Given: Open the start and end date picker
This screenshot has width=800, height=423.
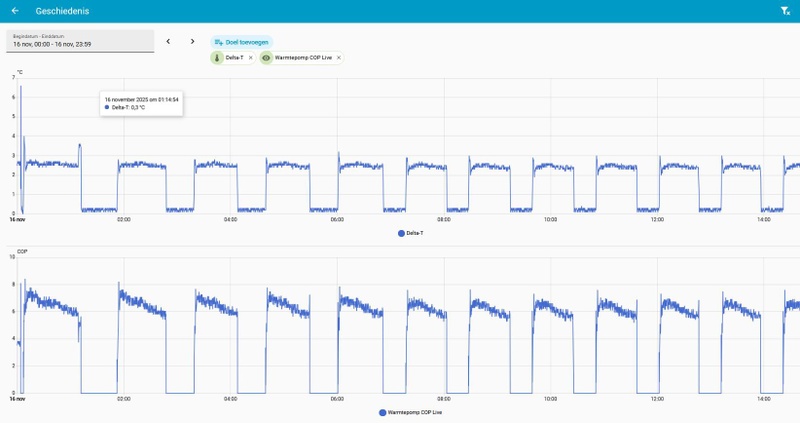Looking at the screenshot, I should [80, 41].
